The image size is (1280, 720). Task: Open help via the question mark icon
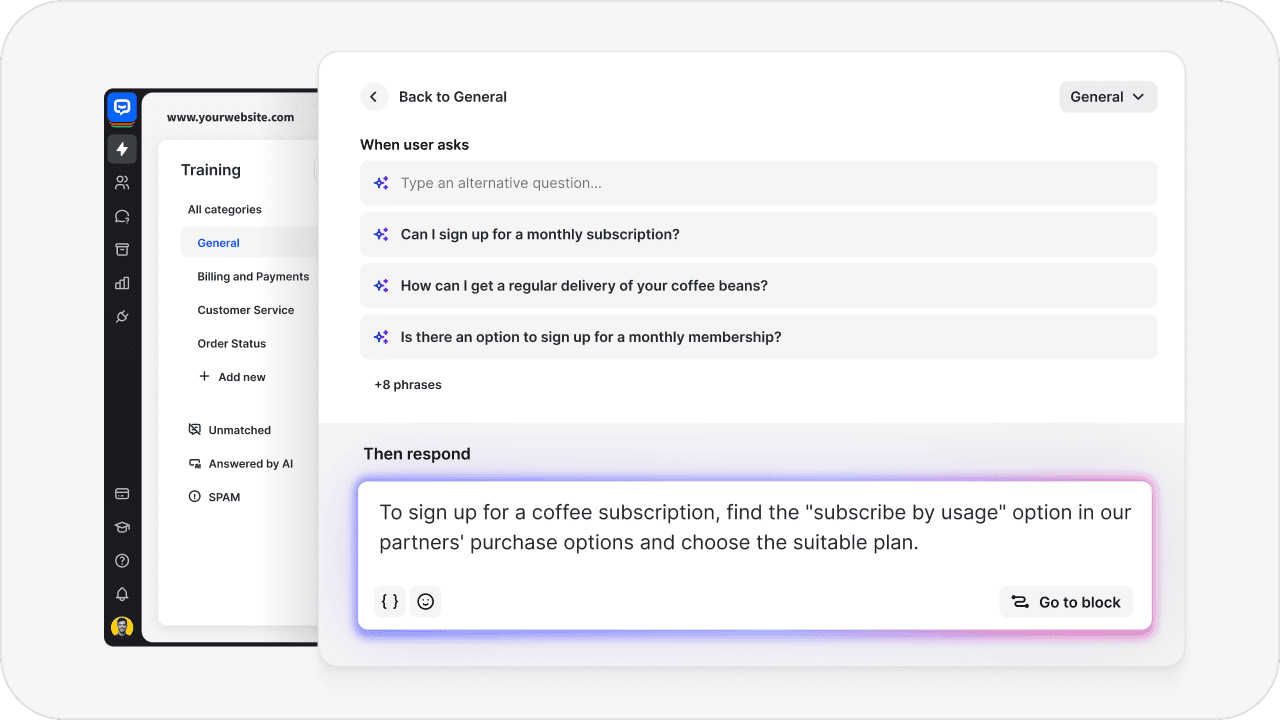121,560
